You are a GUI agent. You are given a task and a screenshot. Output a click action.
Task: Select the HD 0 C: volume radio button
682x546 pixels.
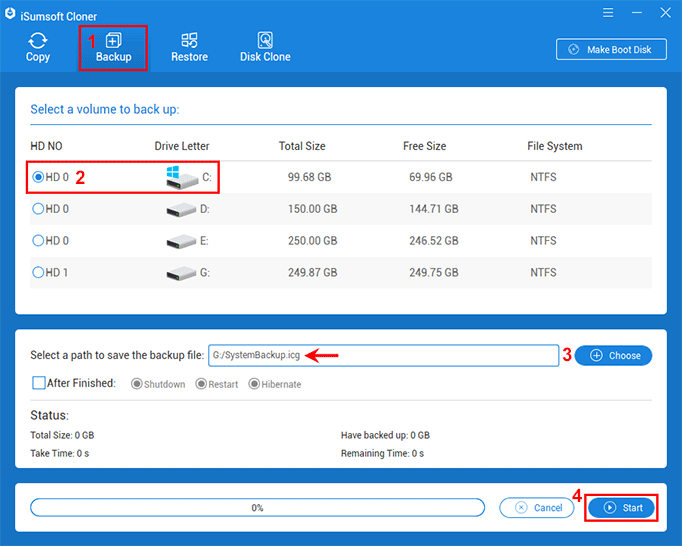[x=38, y=177]
